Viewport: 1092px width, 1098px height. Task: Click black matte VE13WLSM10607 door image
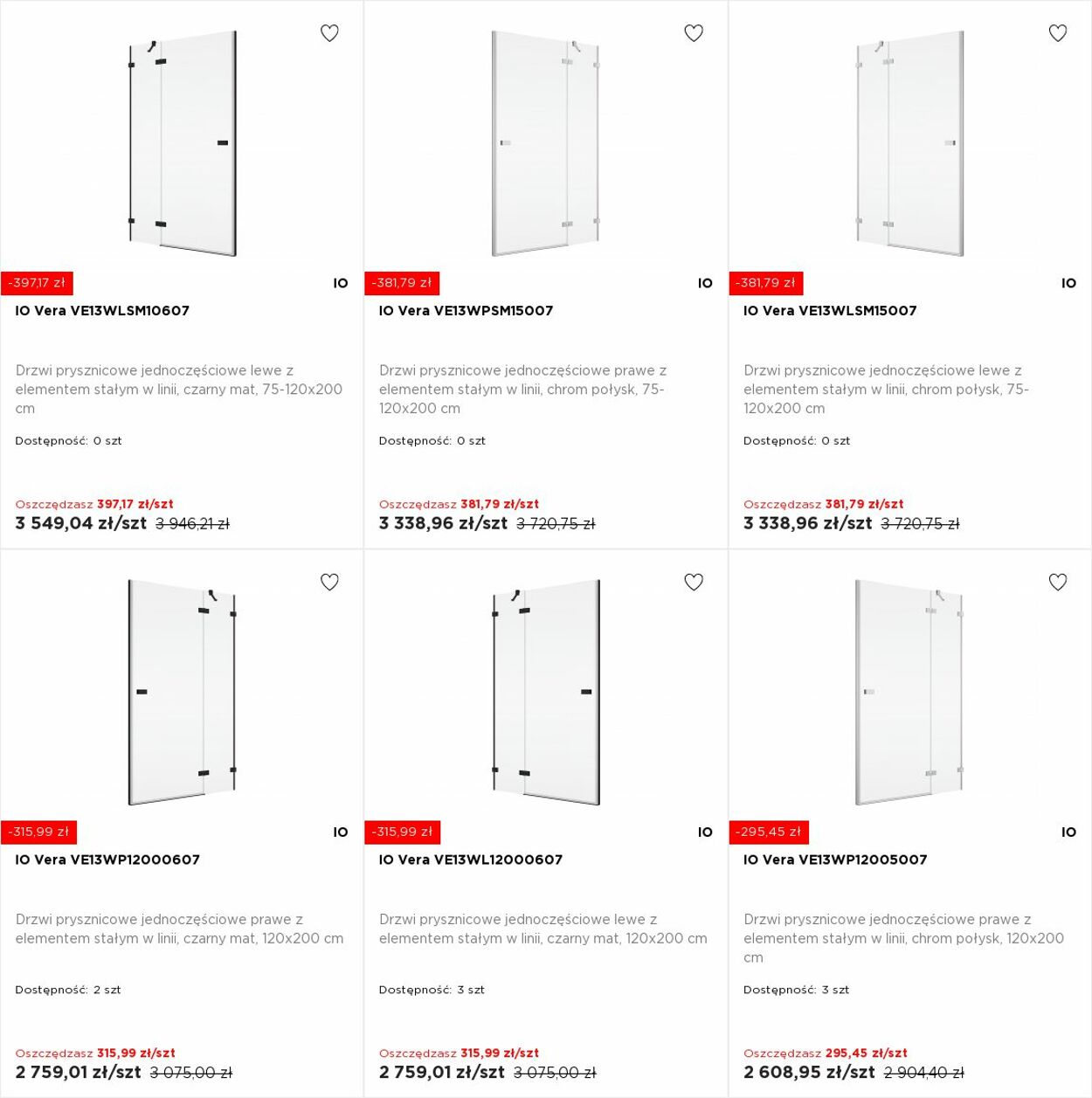[183, 144]
